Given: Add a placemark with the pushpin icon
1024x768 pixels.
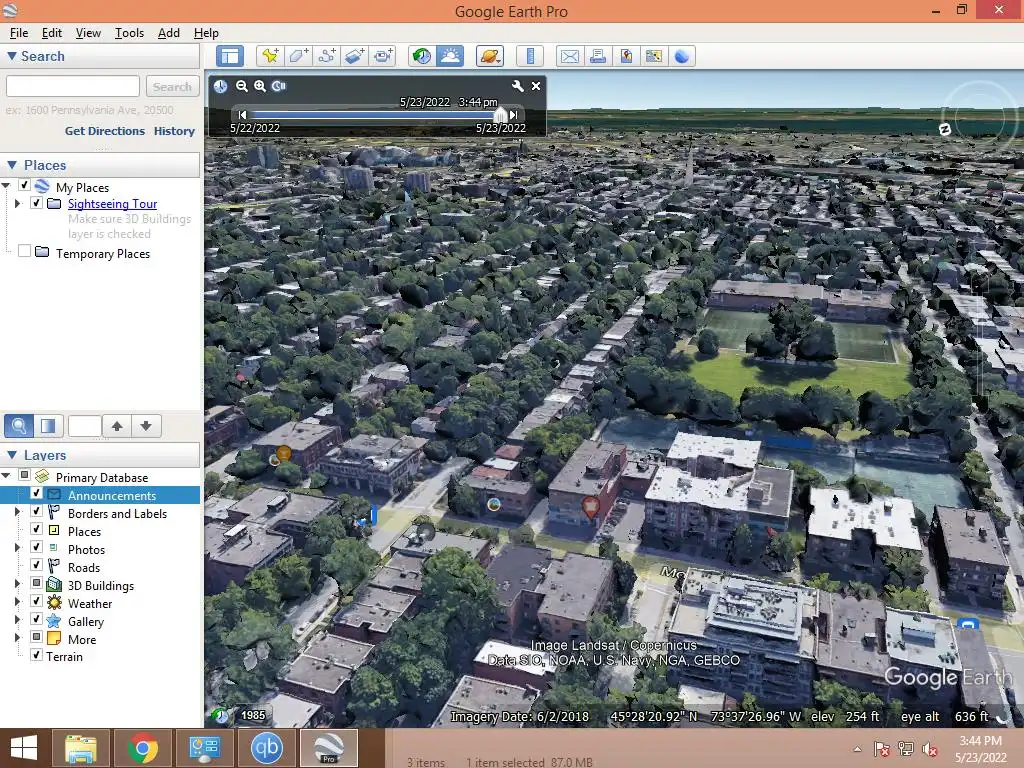Looking at the screenshot, I should [x=269, y=56].
